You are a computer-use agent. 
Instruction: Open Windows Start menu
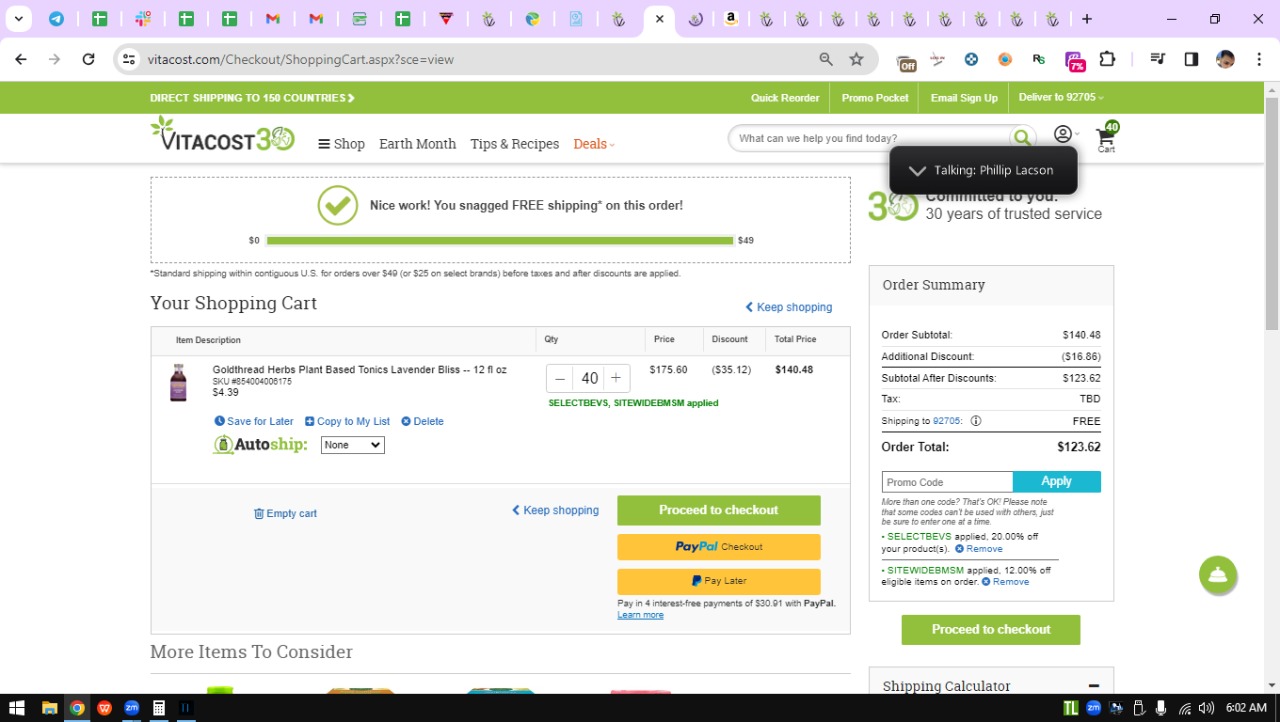click(17, 708)
